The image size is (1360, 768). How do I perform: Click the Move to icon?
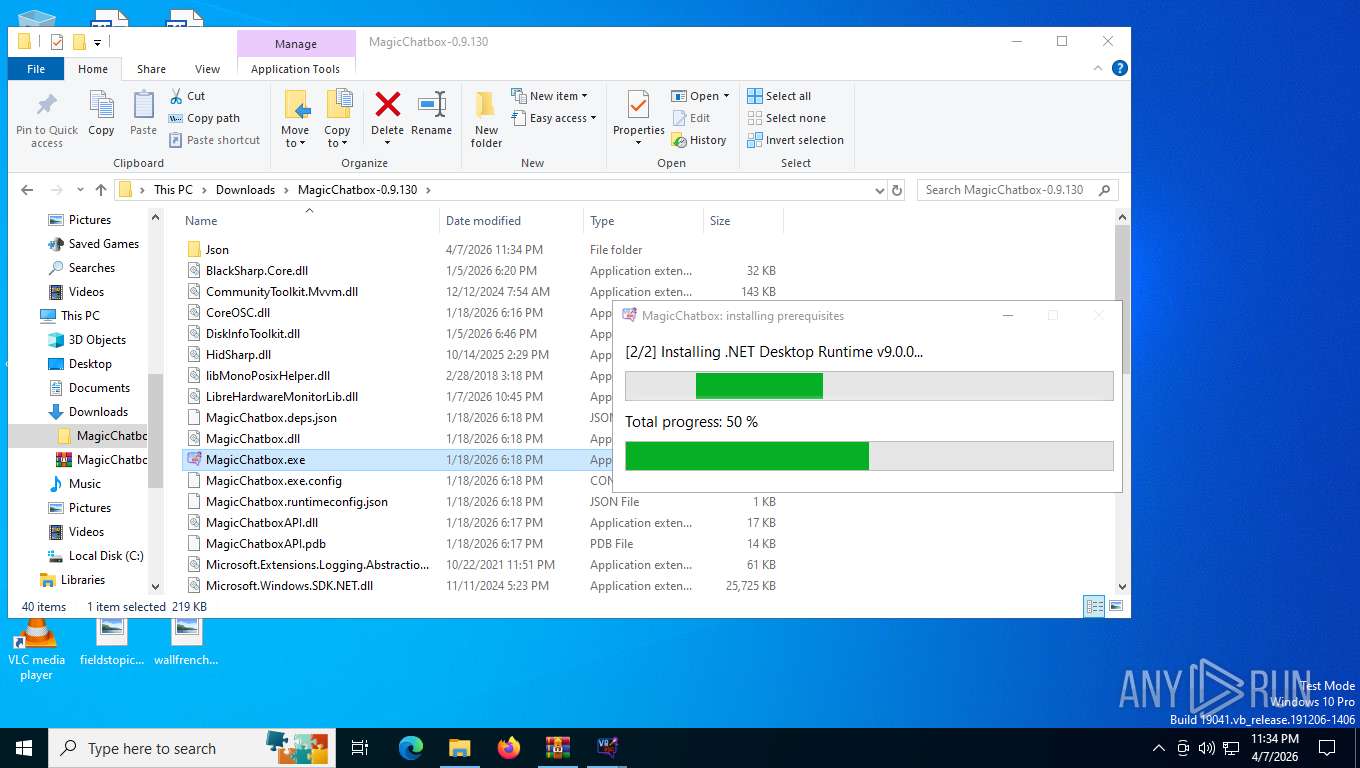click(x=296, y=105)
